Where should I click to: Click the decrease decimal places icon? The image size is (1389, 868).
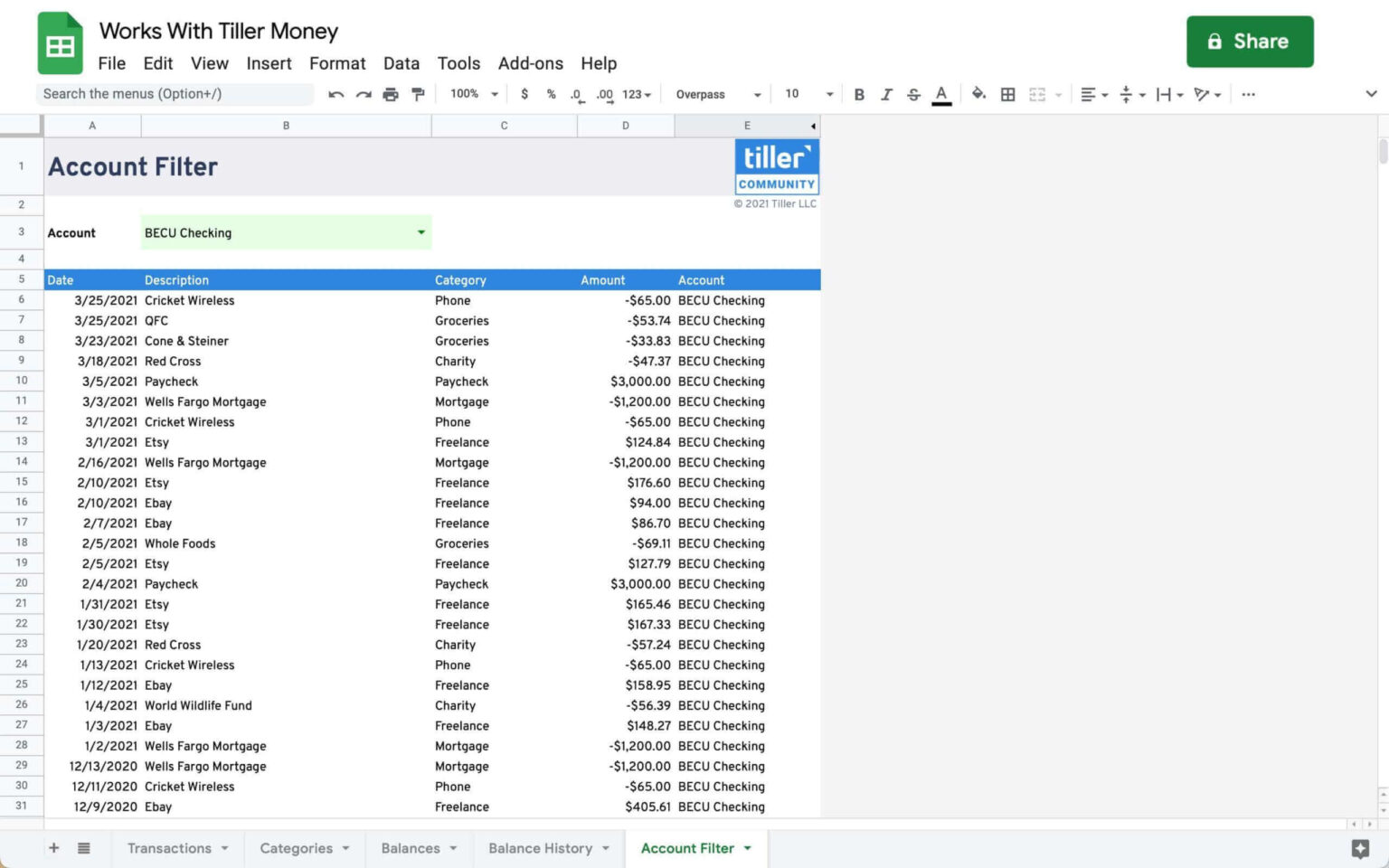point(576,93)
